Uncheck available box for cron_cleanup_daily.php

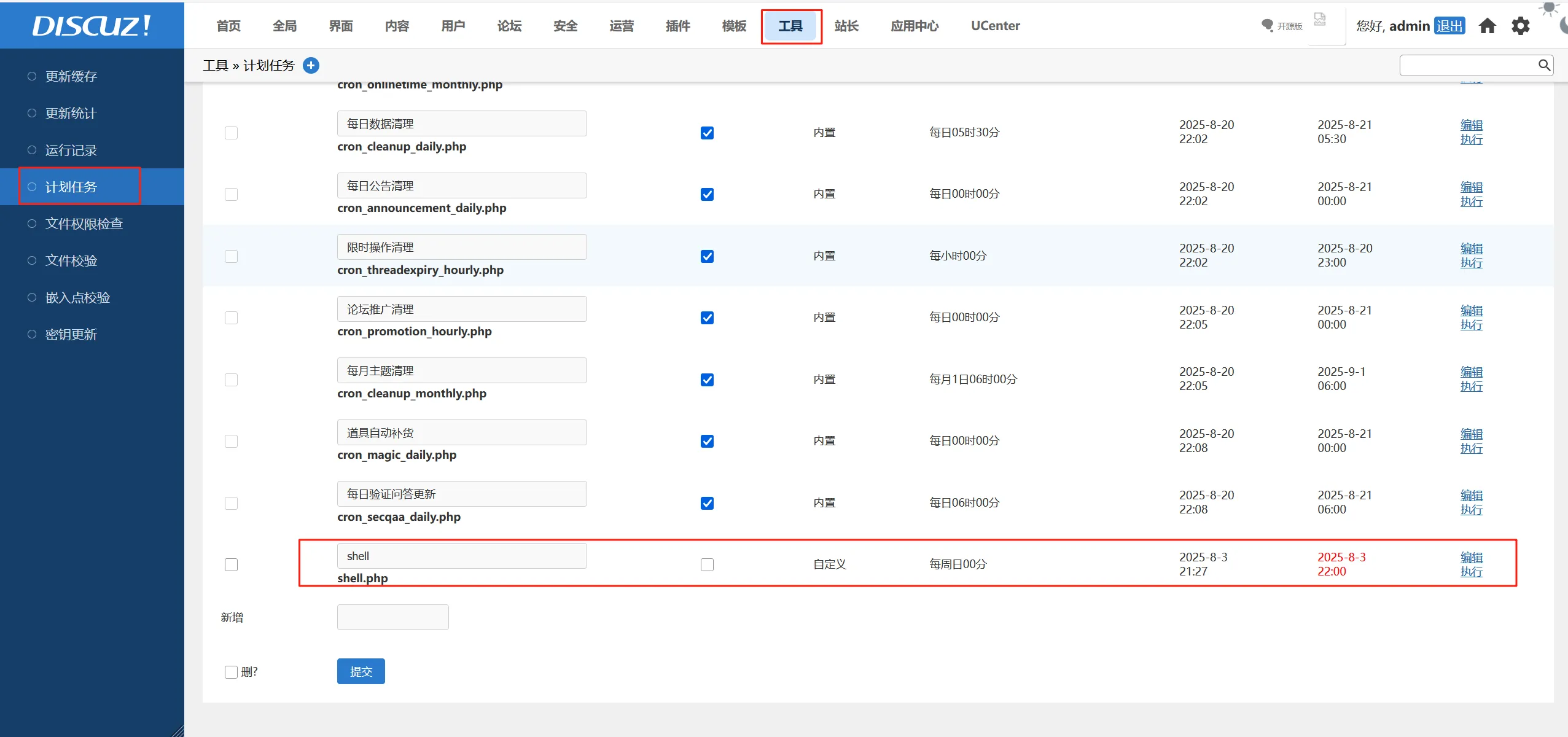click(707, 133)
